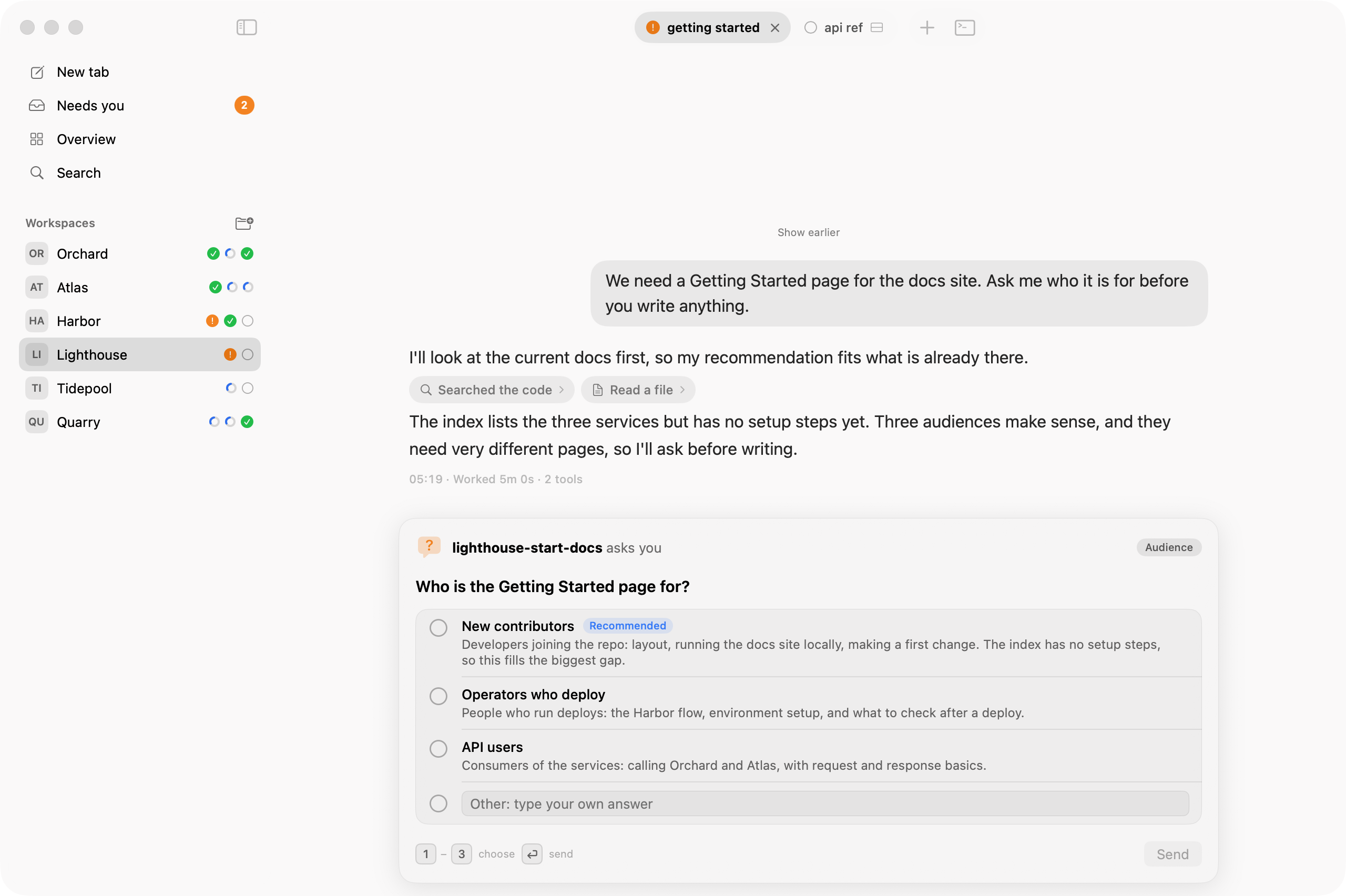Click Quarry's green check status icon
Screen dimensions: 1346x896
247,422
